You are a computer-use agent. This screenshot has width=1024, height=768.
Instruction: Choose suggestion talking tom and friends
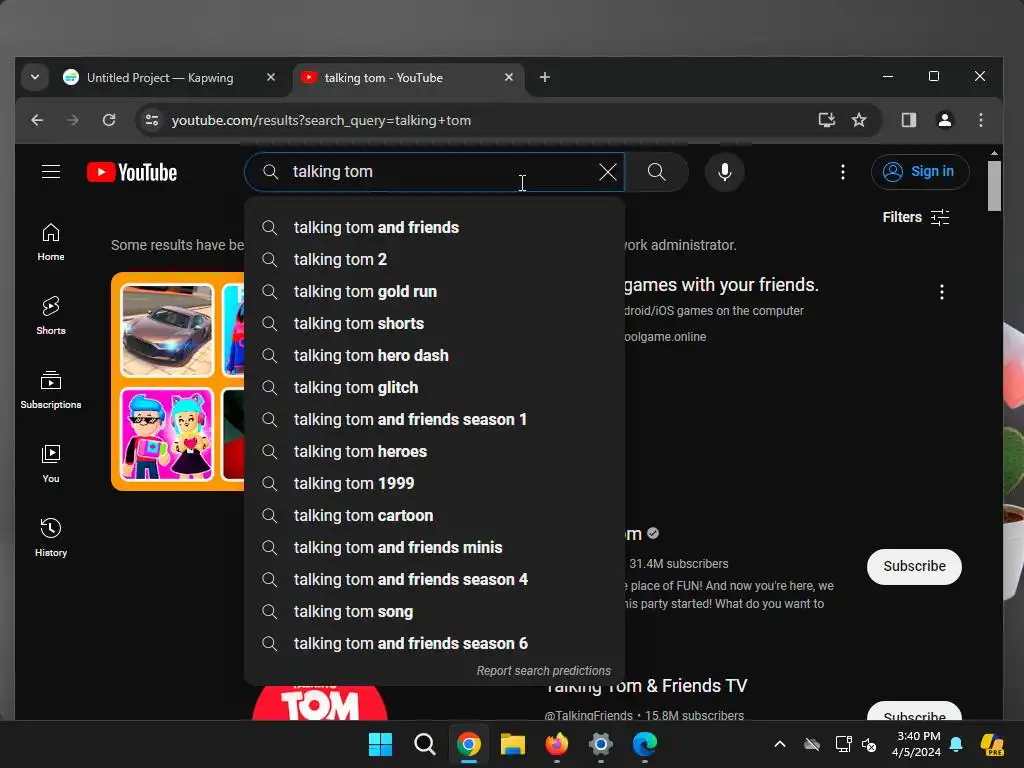(434, 227)
